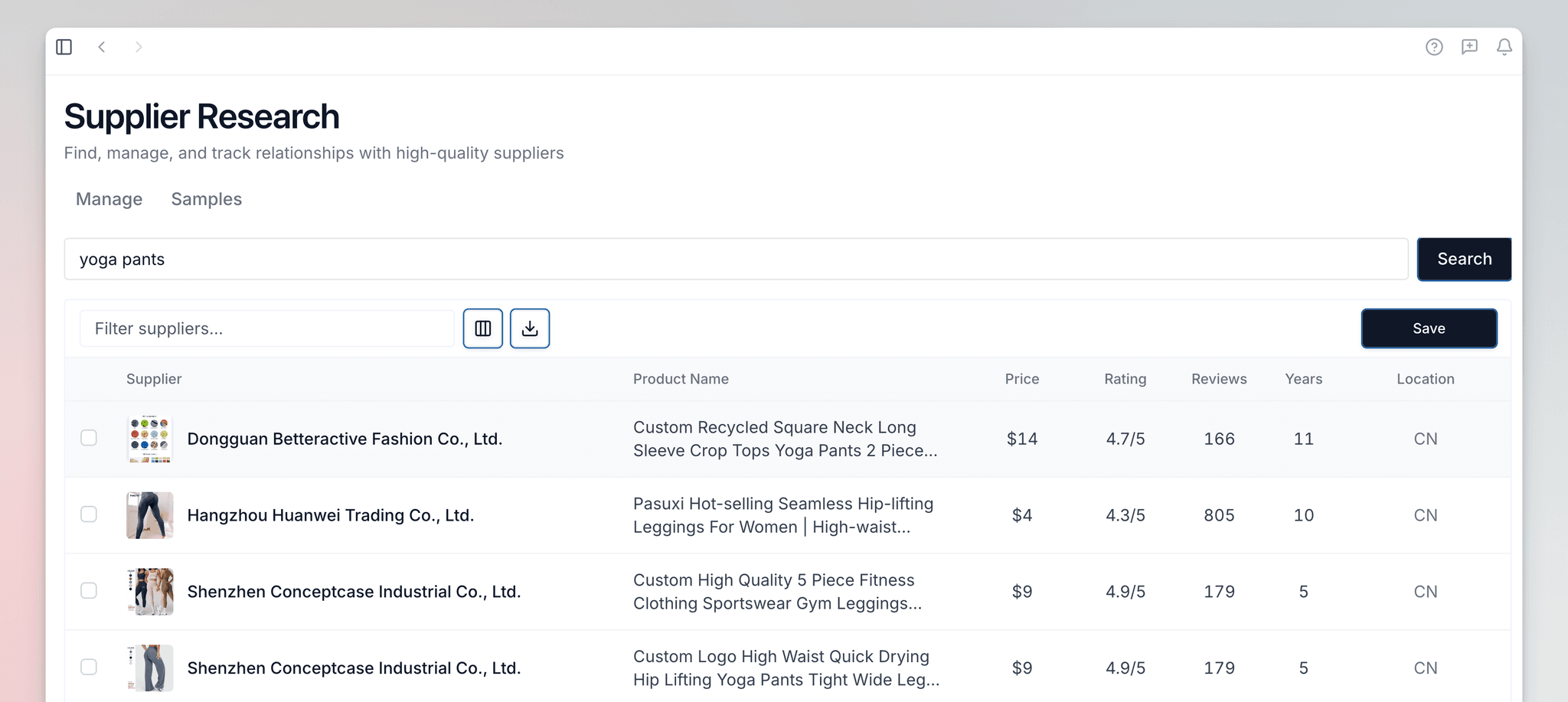Check the checkbox for the Quick Drying row
Viewport: 1568px width, 702px height.
[x=89, y=668]
